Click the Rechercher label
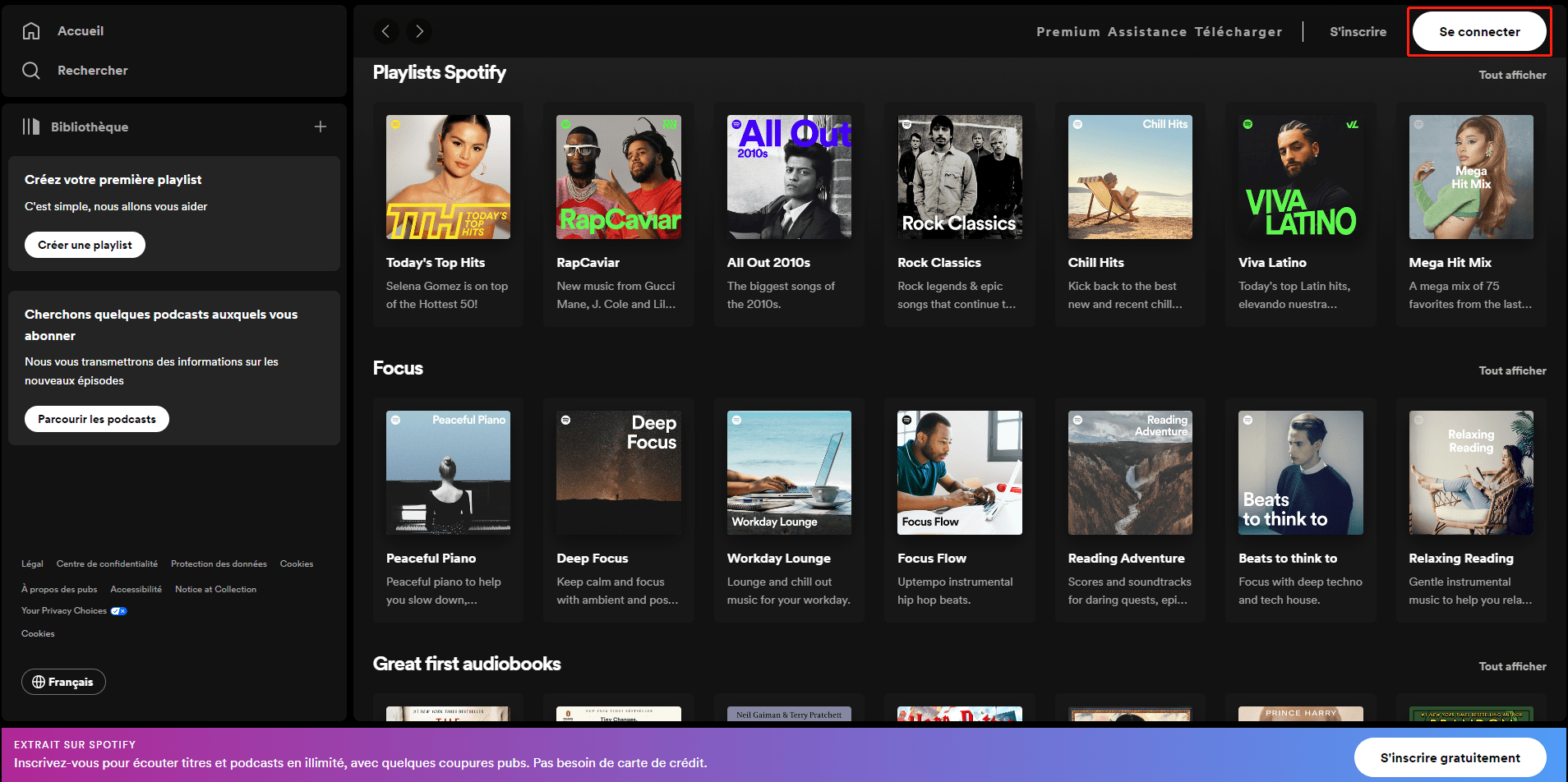1568x782 pixels. click(93, 70)
